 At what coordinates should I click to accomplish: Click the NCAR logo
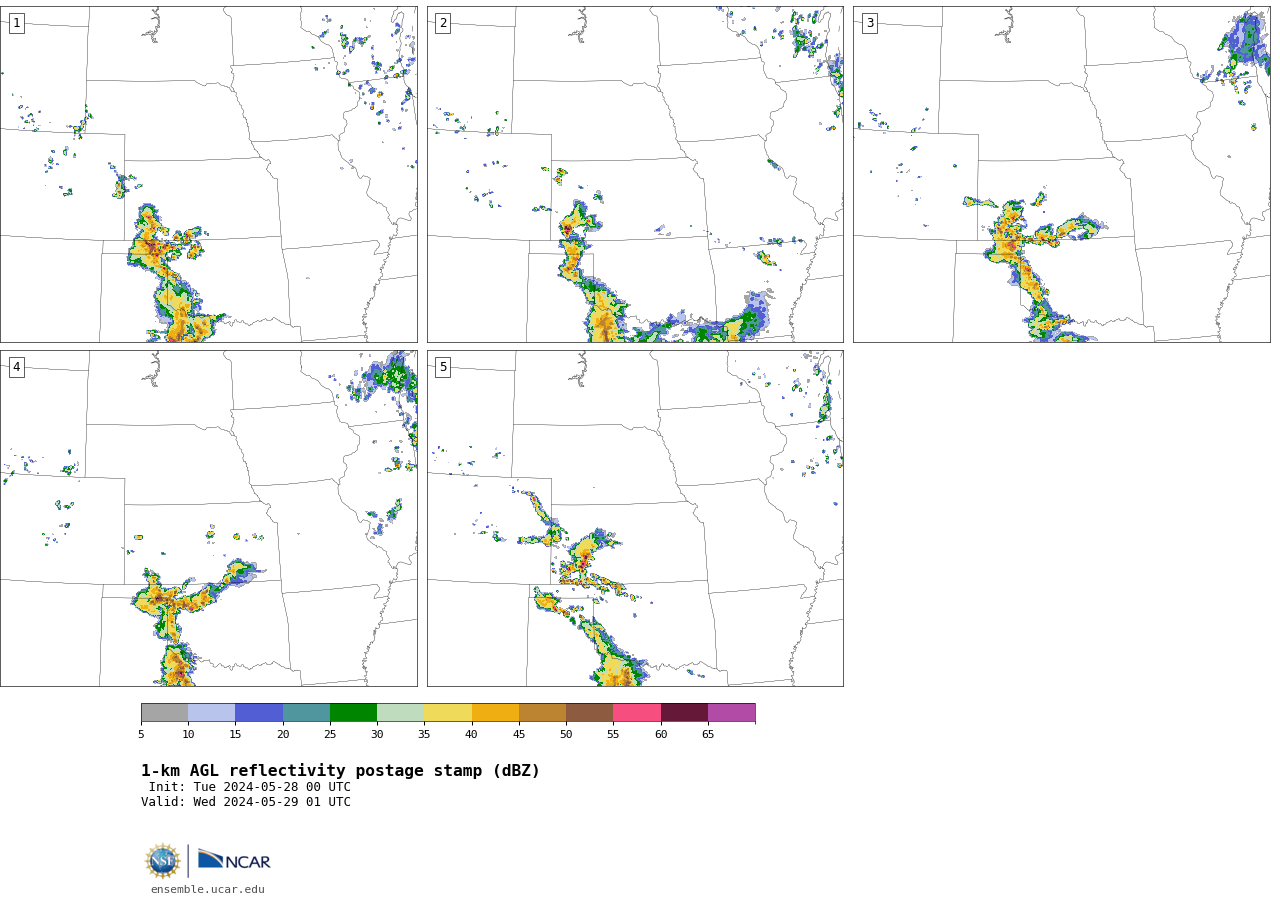(234, 860)
